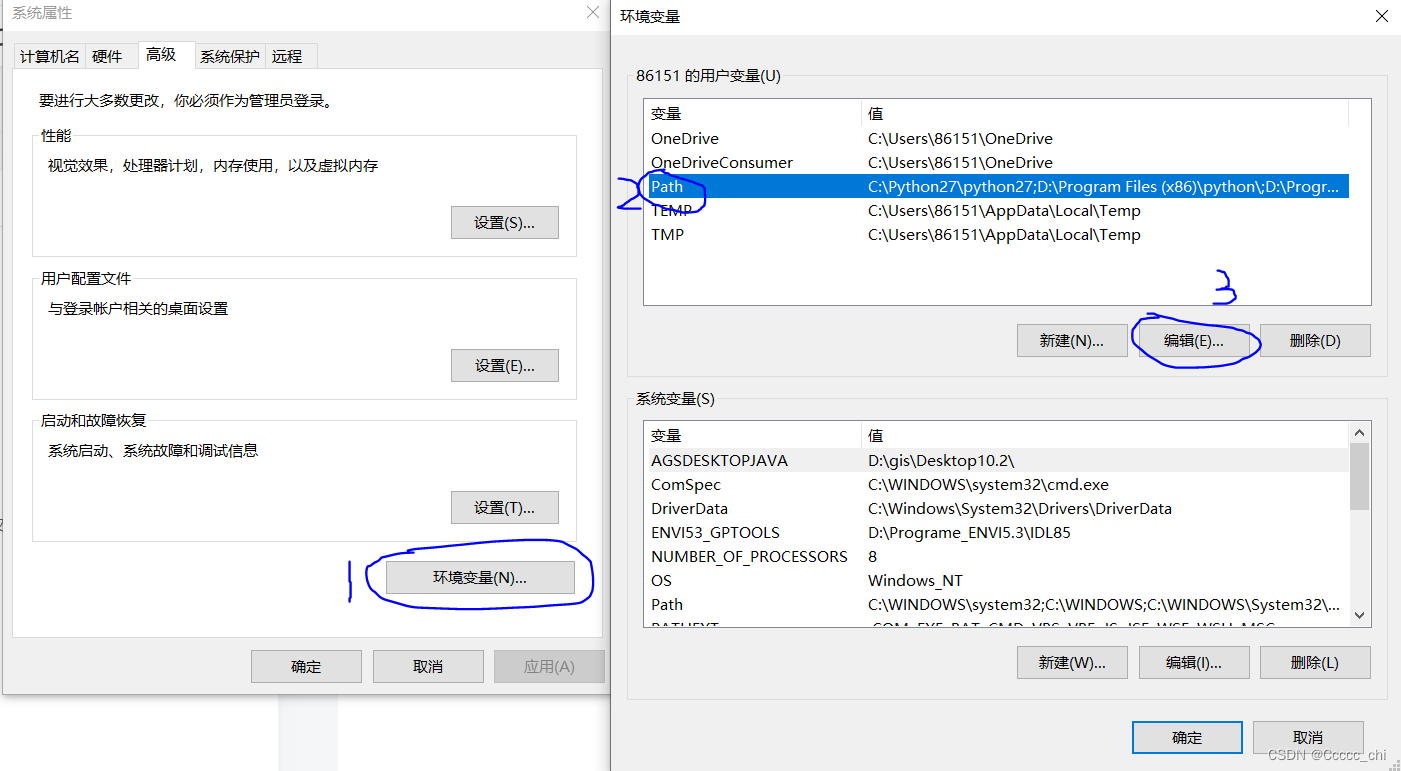Switch to the 系统保护 tab
1401x771 pixels.
click(x=229, y=55)
